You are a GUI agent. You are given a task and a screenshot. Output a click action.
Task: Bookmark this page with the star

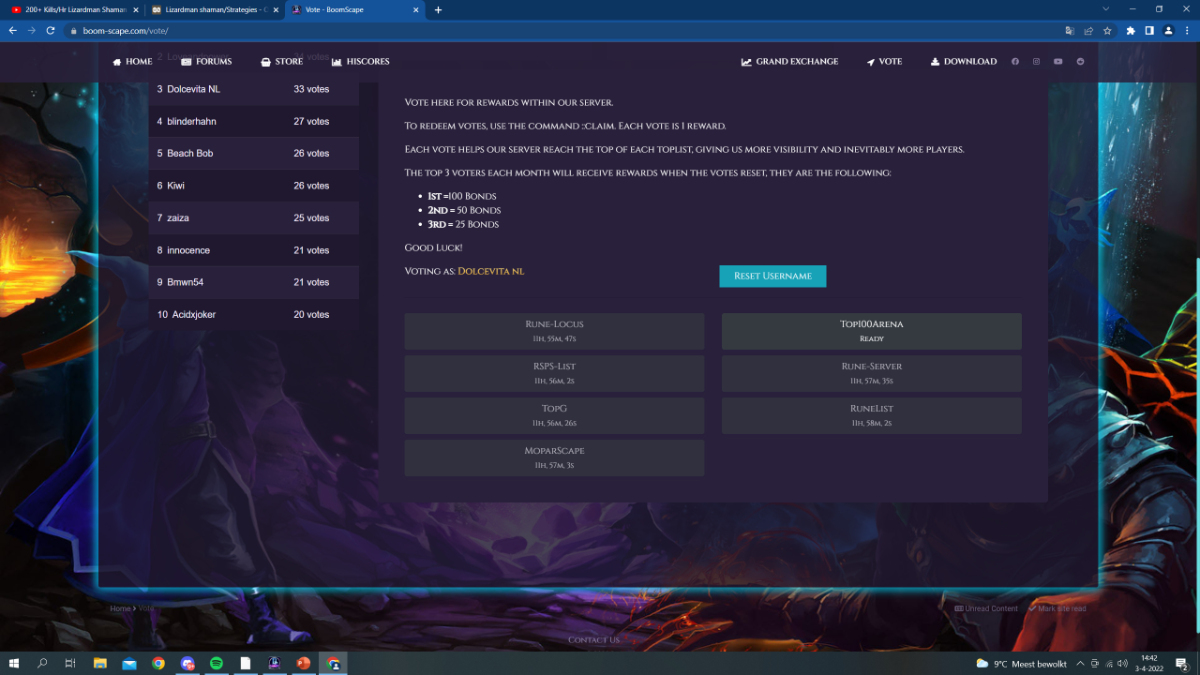[x=1107, y=31]
